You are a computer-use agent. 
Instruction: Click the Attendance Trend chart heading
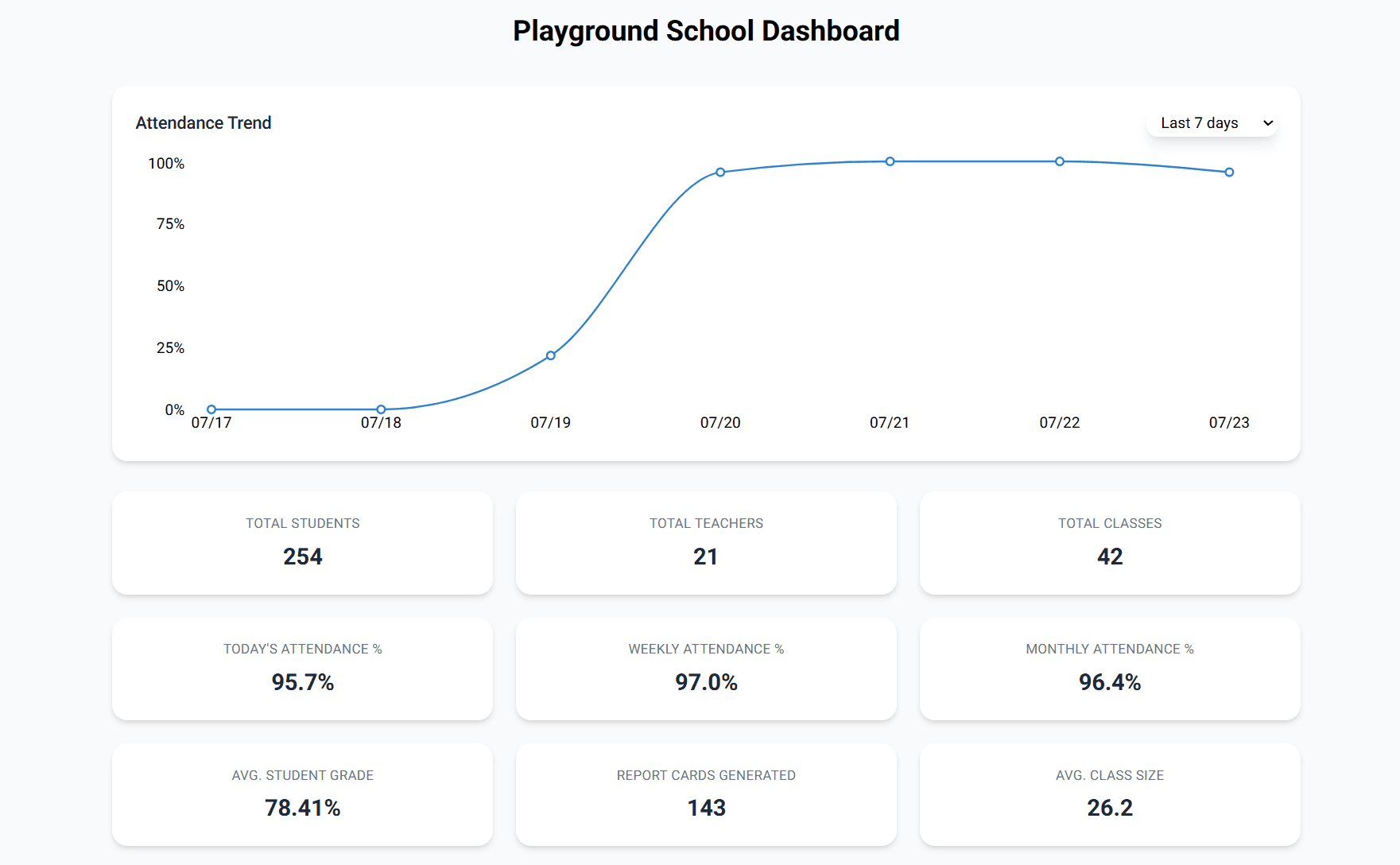204,123
